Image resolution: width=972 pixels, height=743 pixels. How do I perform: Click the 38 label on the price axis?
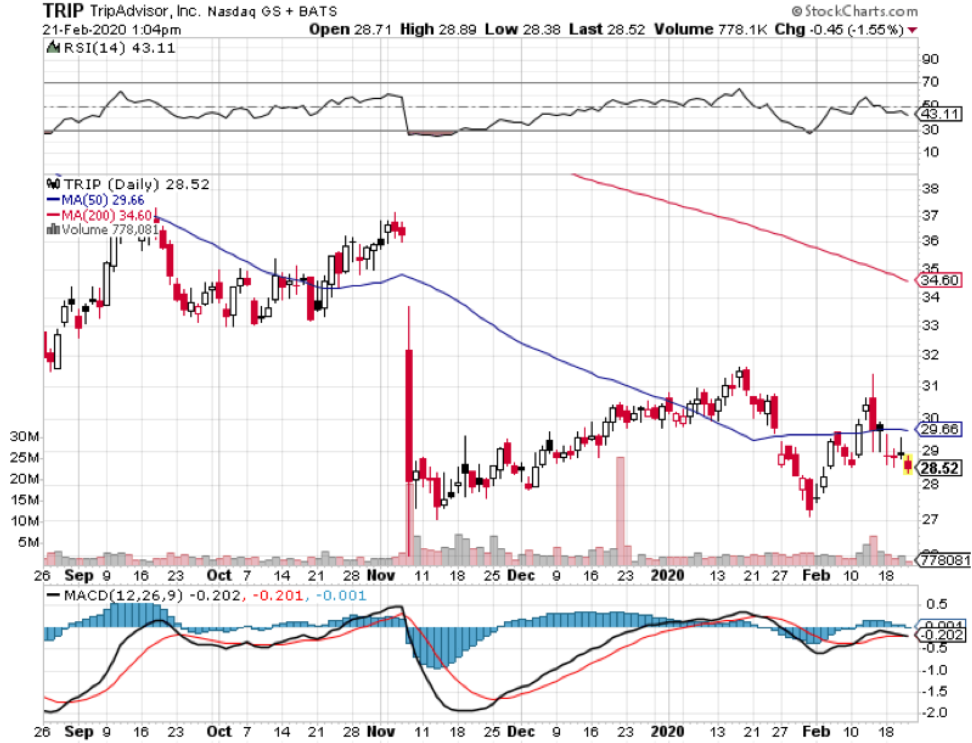pyautogui.click(x=930, y=188)
